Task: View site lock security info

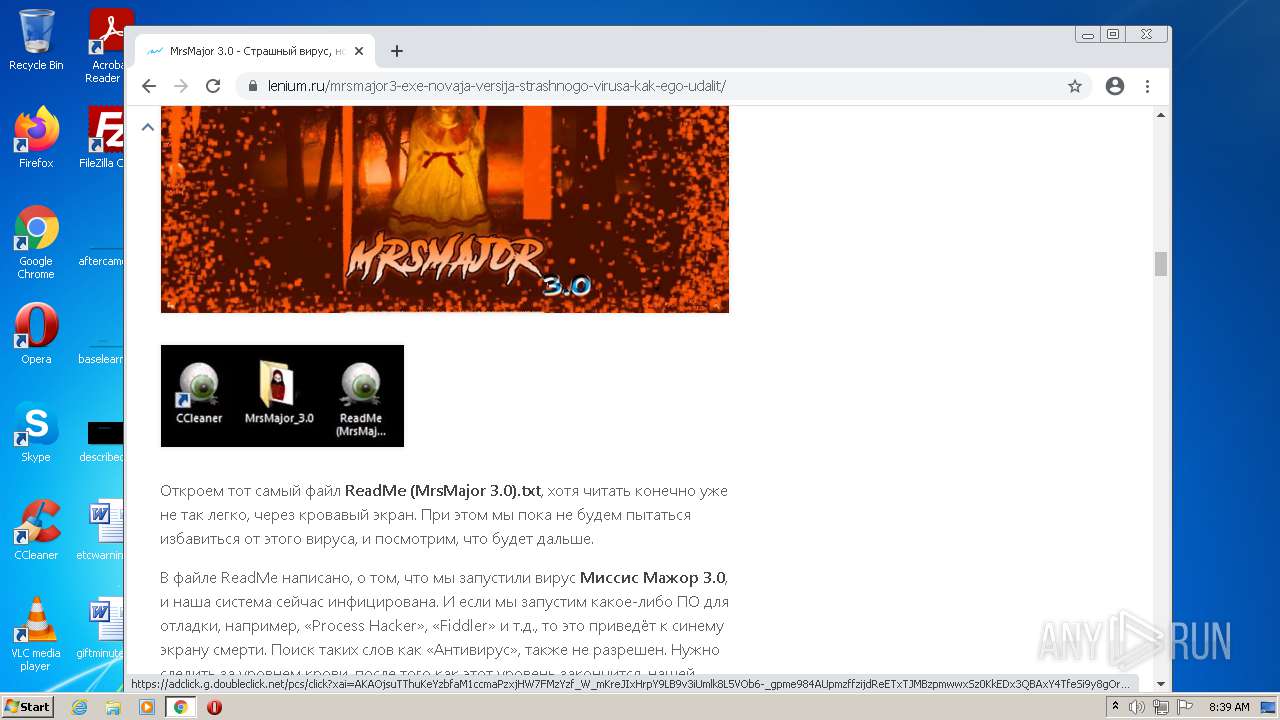Action: pyautogui.click(x=253, y=86)
